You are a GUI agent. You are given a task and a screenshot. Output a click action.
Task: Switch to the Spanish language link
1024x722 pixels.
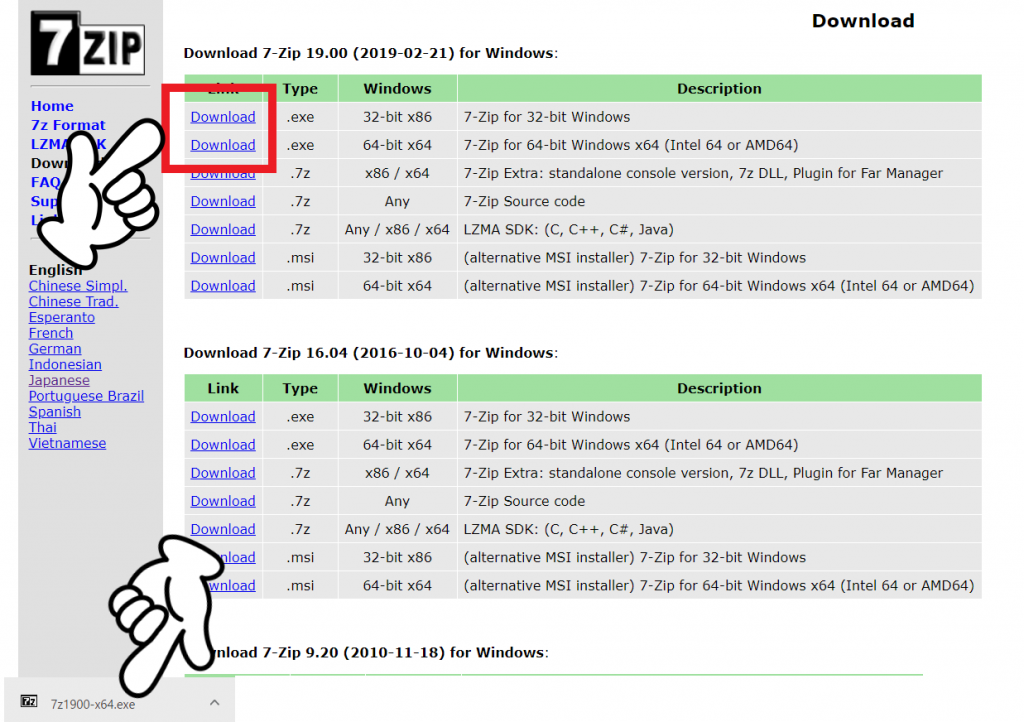[x=55, y=412]
